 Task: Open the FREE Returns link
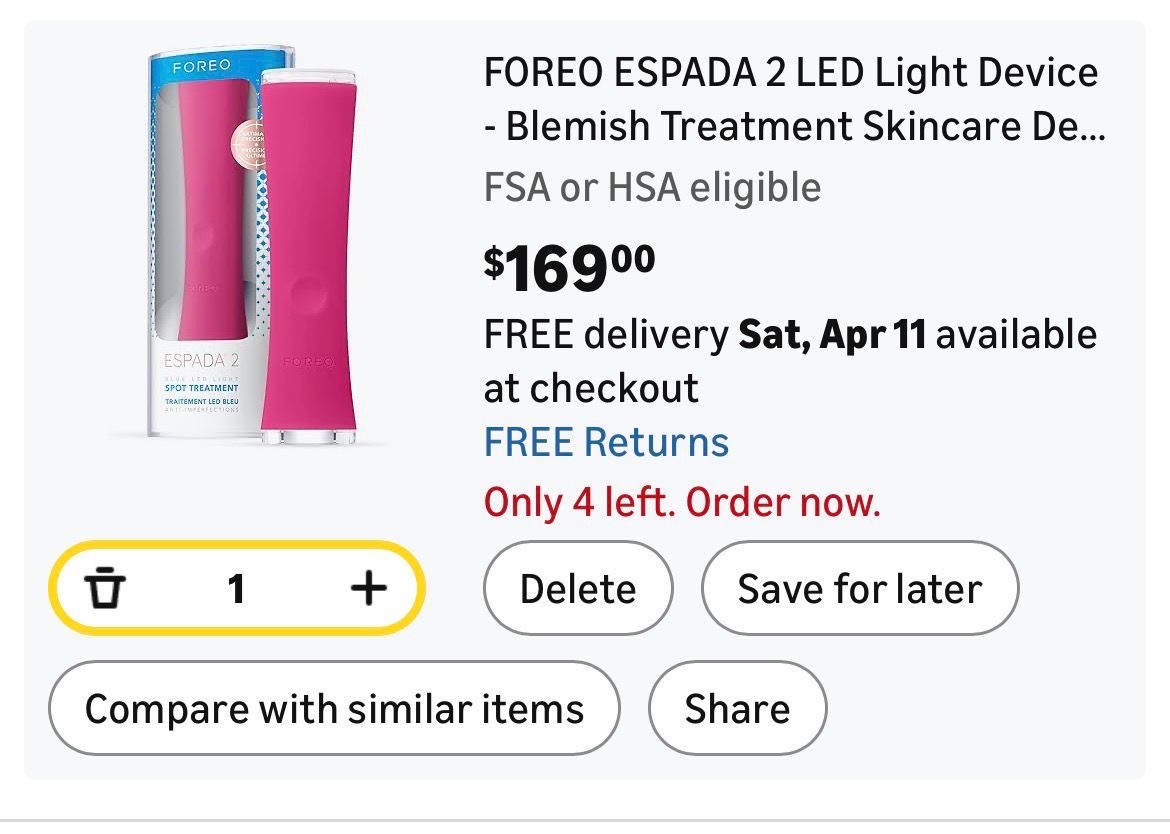[x=606, y=442]
